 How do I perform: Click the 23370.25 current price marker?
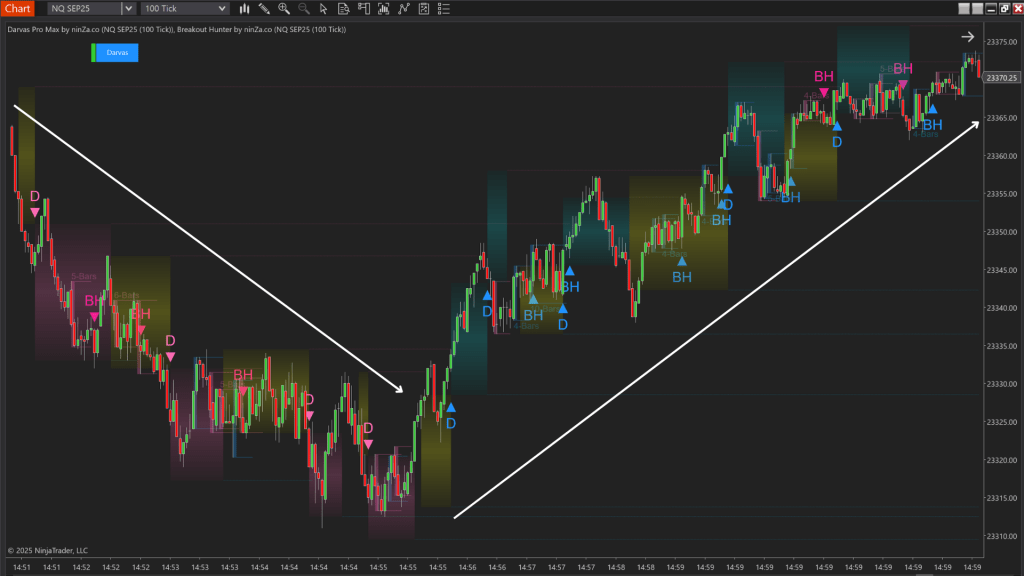point(1001,78)
